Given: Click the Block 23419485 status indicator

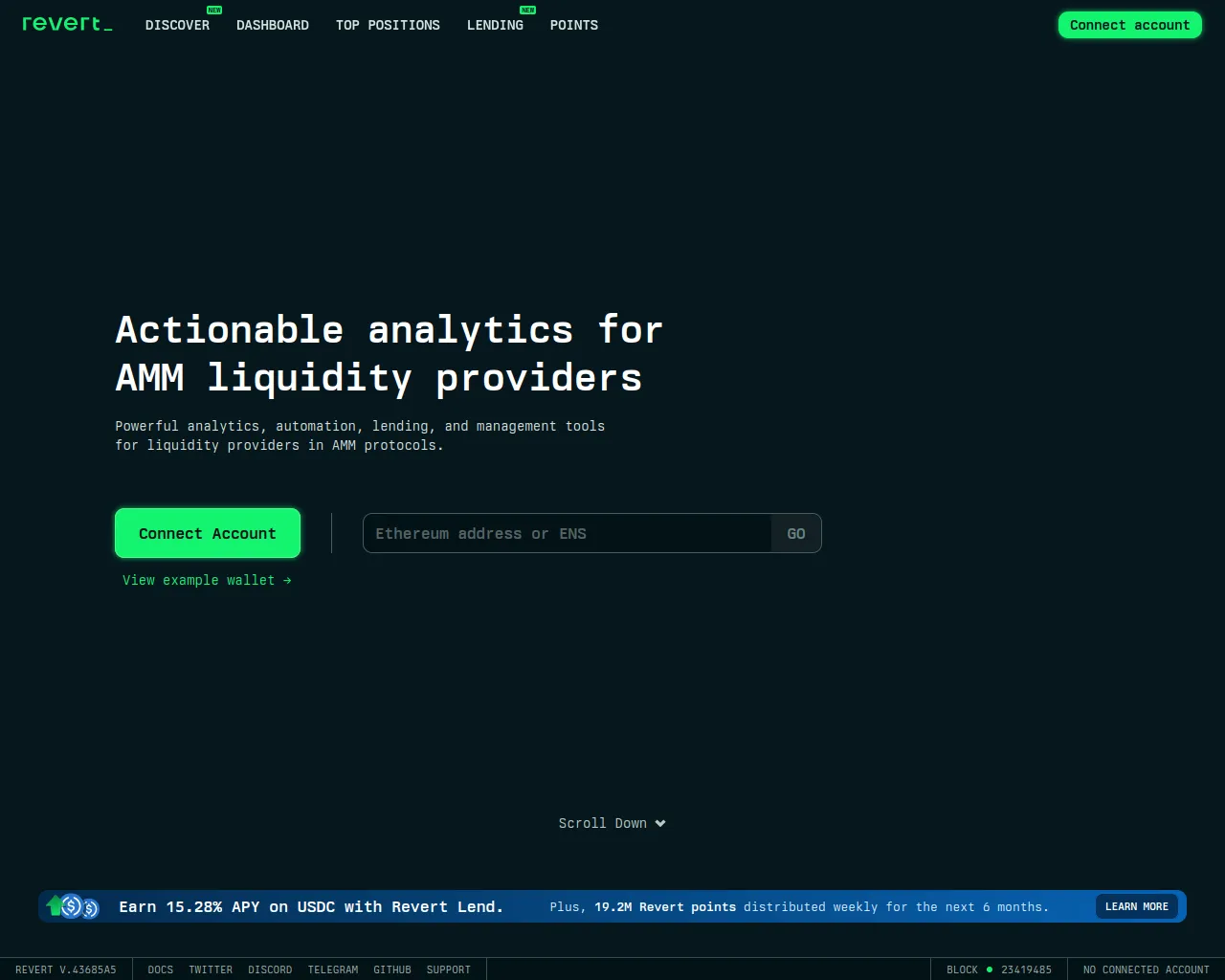Looking at the screenshot, I should click(999, 969).
